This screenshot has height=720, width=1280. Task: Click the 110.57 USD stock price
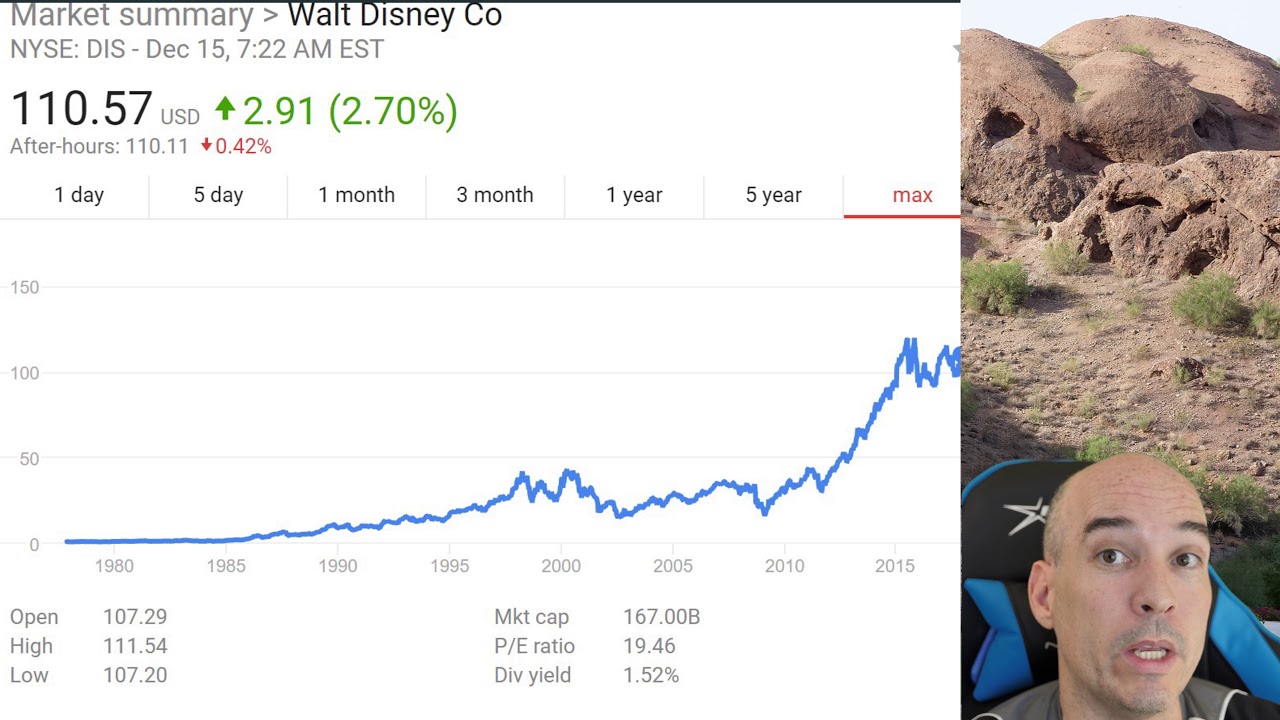[x=82, y=109]
